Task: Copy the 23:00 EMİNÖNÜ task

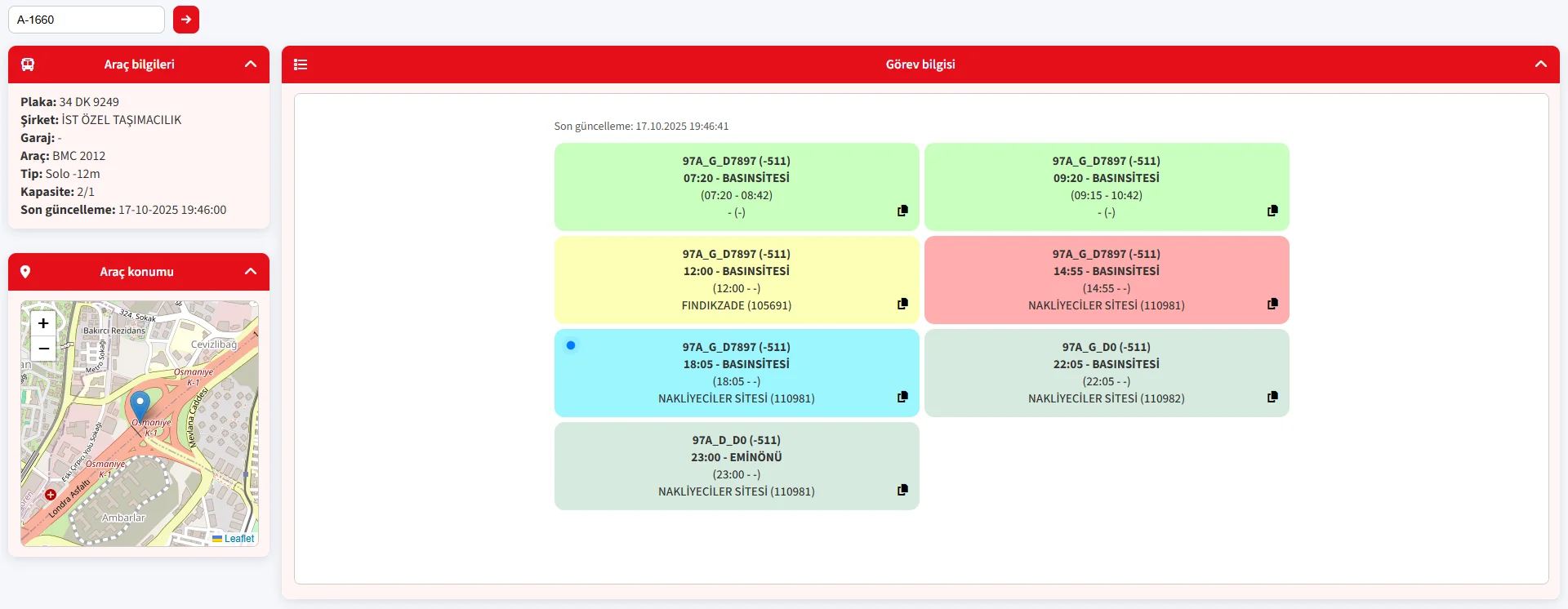Action: [902, 490]
